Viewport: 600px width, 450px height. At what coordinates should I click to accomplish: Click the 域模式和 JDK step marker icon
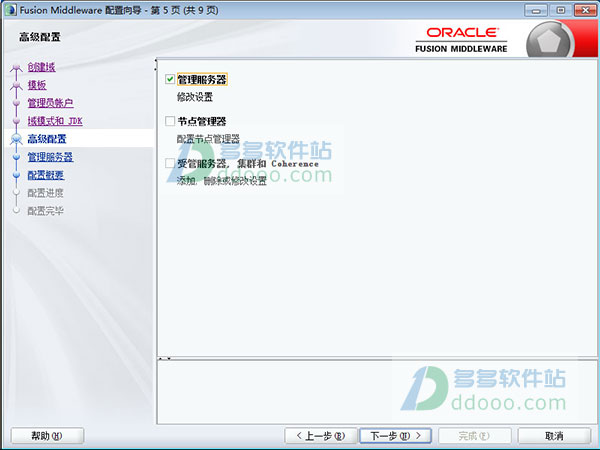point(16,121)
